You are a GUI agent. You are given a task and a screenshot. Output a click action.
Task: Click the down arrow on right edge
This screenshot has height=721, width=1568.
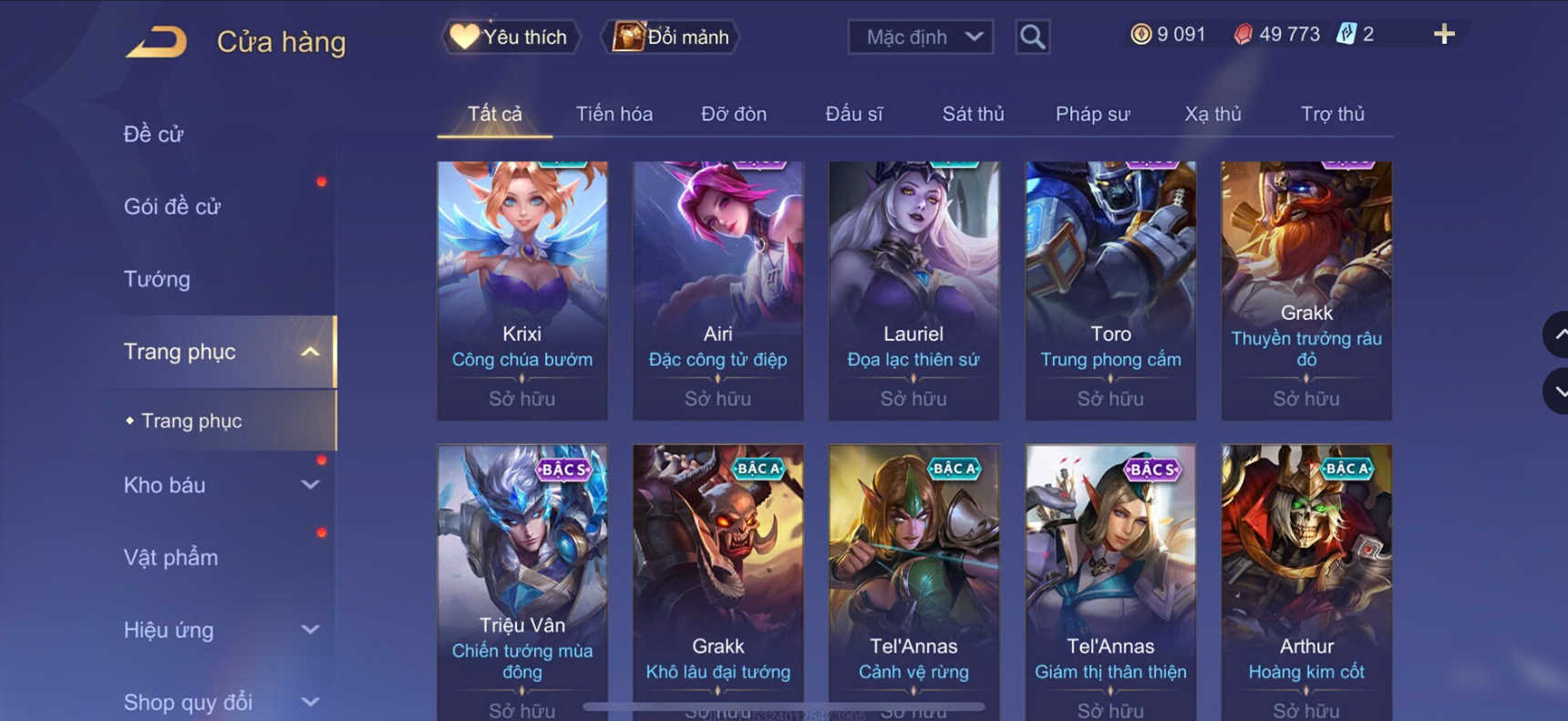pyautogui.click(x=1557, y=392)
